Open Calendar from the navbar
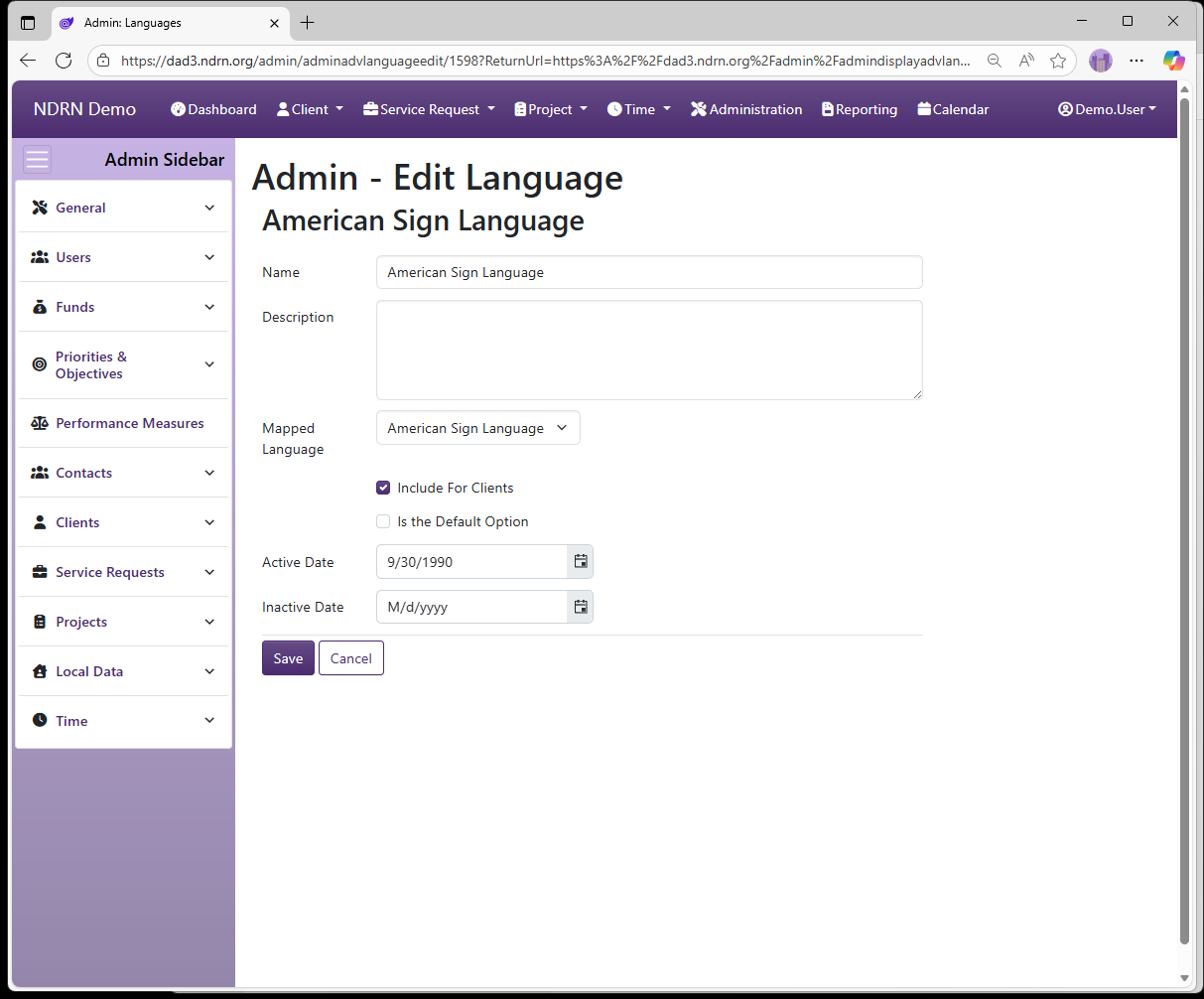The height and width of the screenshot is (999, 1204). point(953,109)
